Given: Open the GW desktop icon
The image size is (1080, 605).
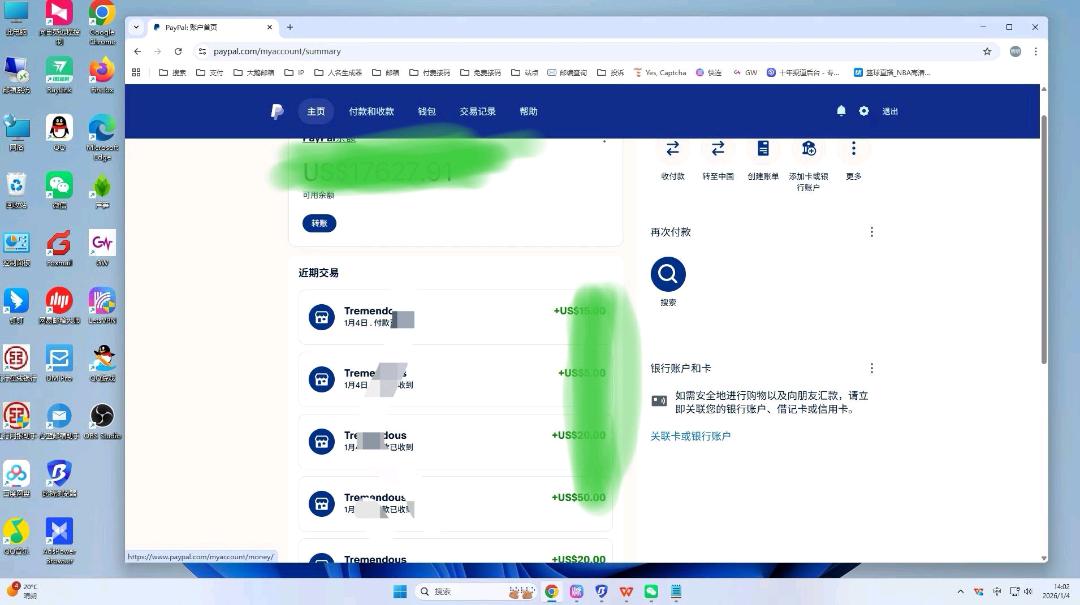Looking at the screenshot, I should tap(102, 248).
